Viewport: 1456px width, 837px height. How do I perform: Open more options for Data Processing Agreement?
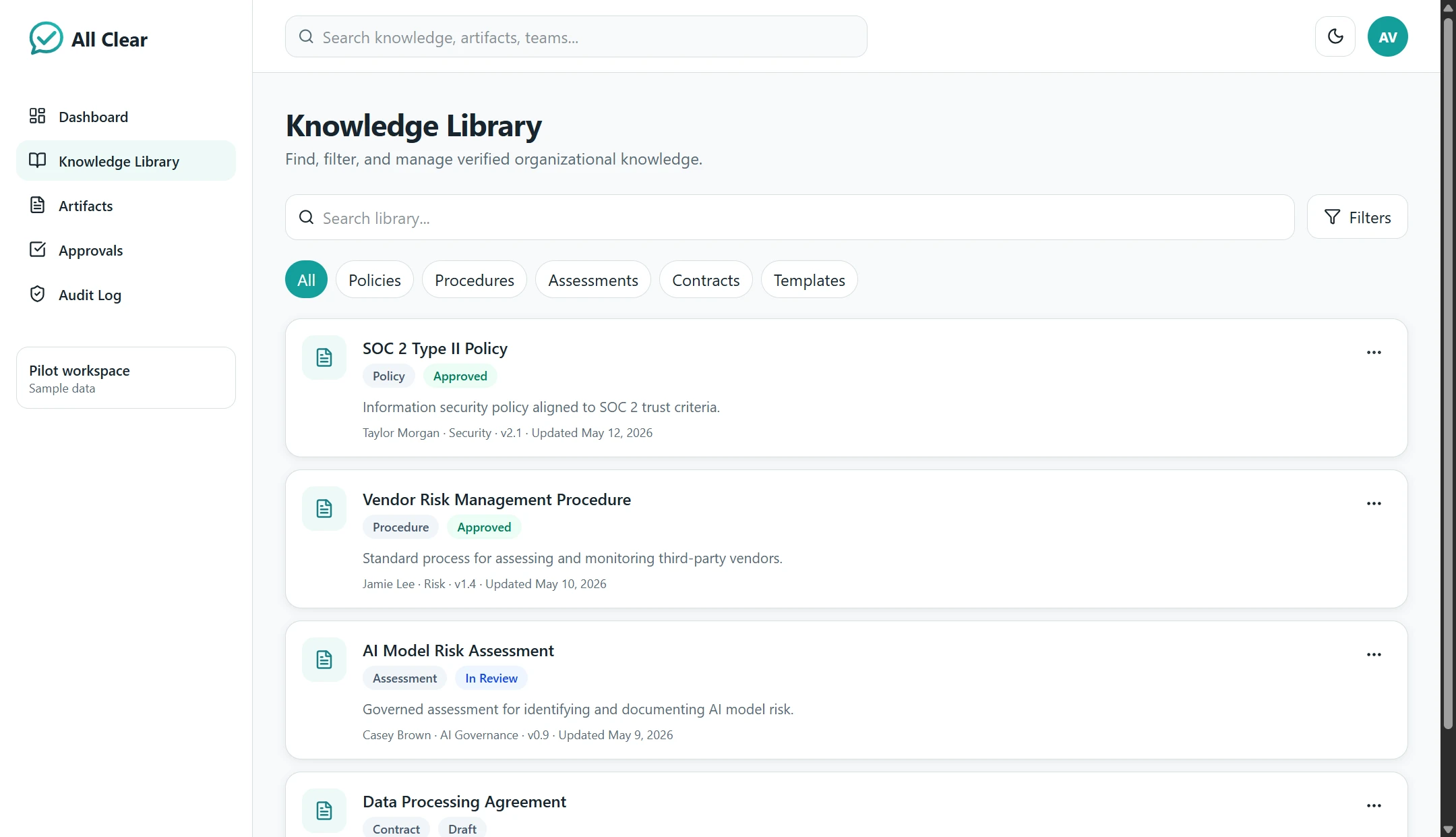click(x=1374, y=806)
